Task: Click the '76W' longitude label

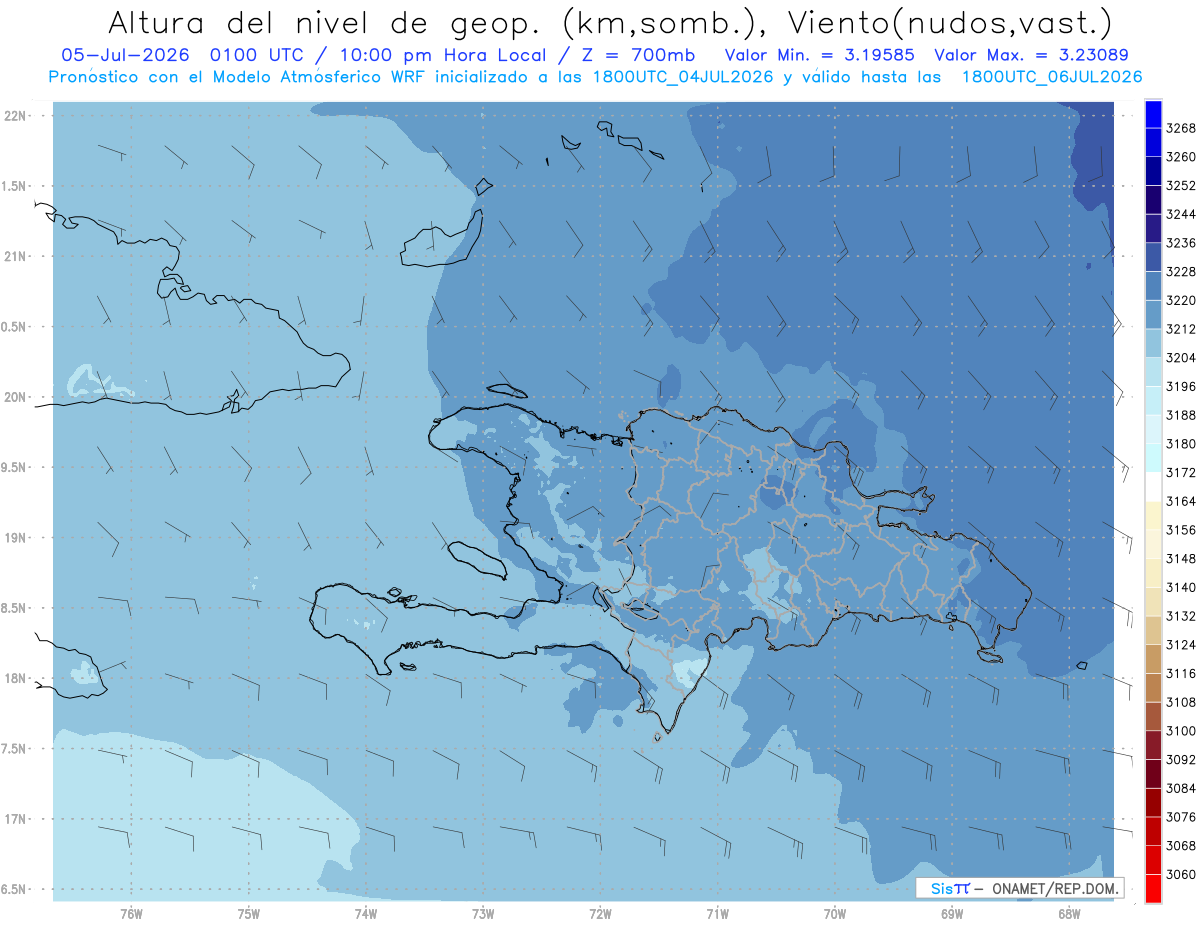Action: pyautogui.click(x=131, y=913)
